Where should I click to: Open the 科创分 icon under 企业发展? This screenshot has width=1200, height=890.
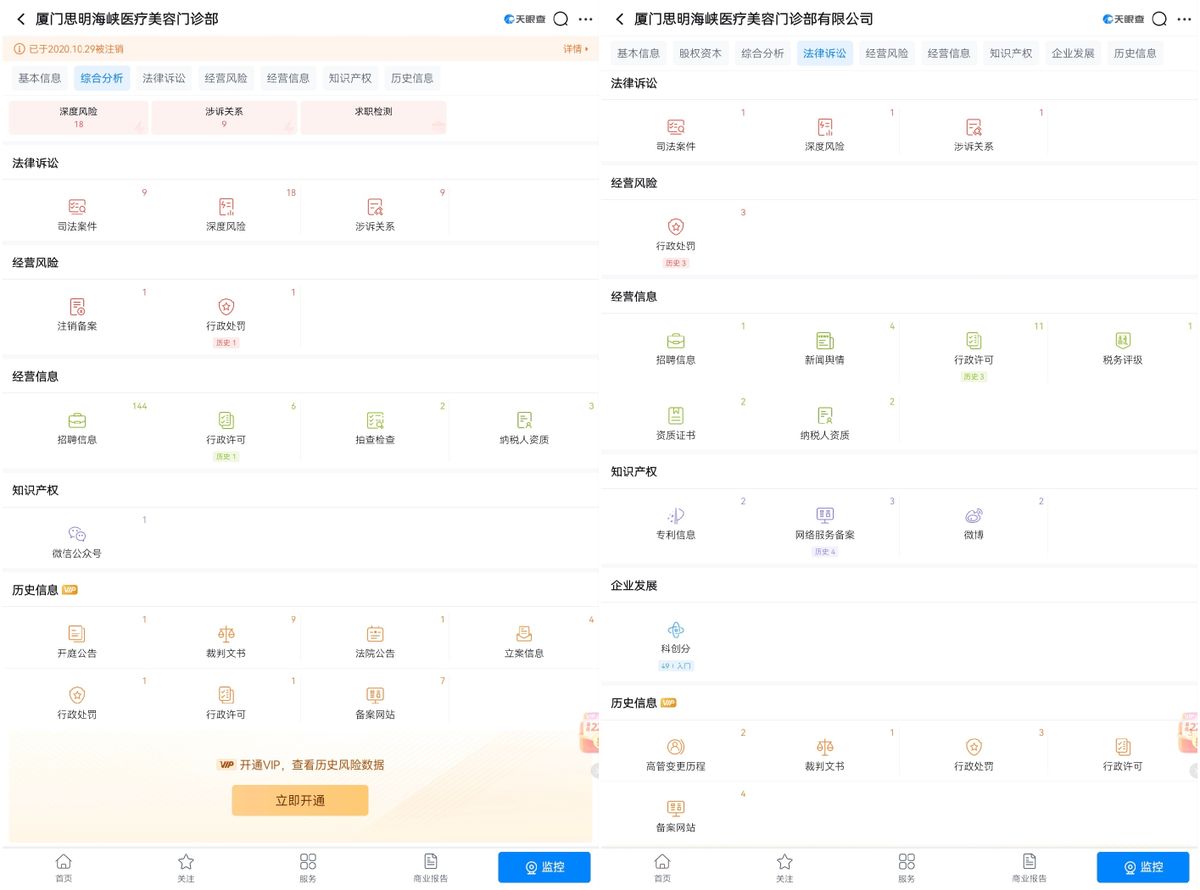coord(676,633)
